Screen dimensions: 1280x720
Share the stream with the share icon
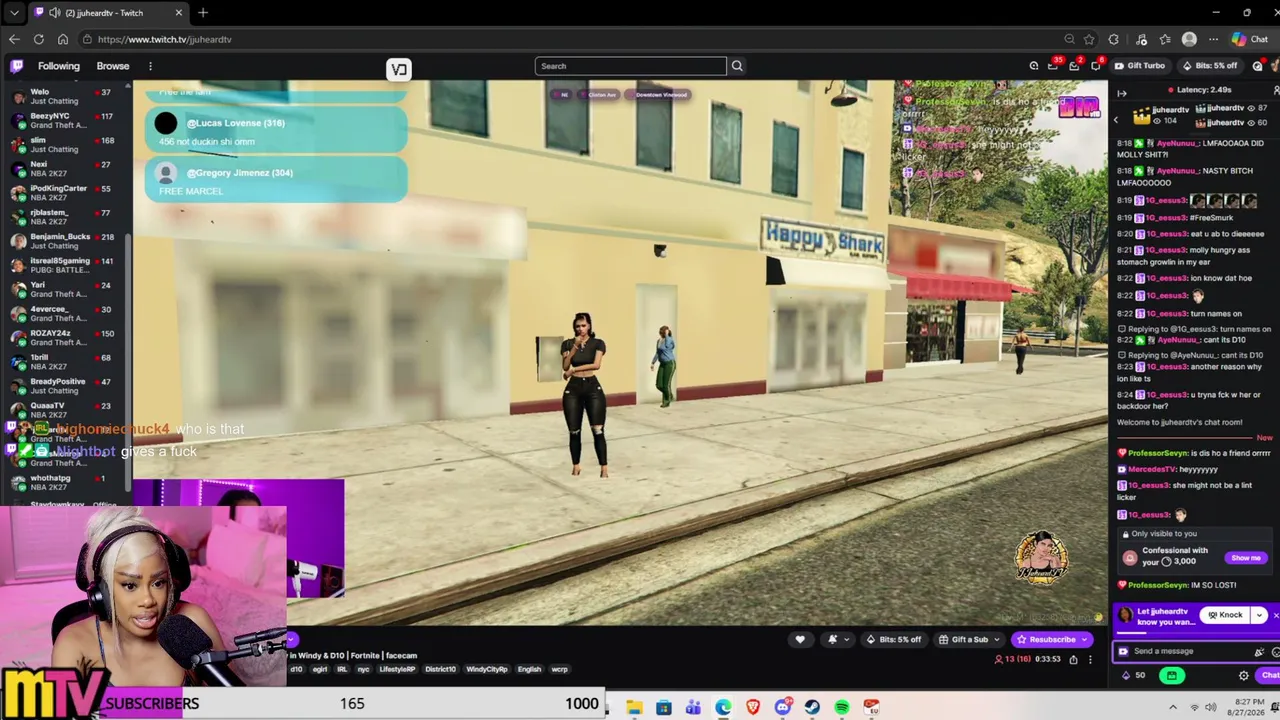[1073, 660]
